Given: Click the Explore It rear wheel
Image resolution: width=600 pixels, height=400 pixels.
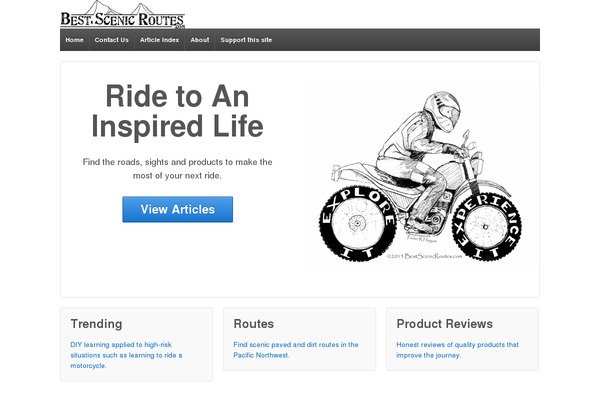Looking at the screenshot, I should pyautogui.click(x=357, y=223).
